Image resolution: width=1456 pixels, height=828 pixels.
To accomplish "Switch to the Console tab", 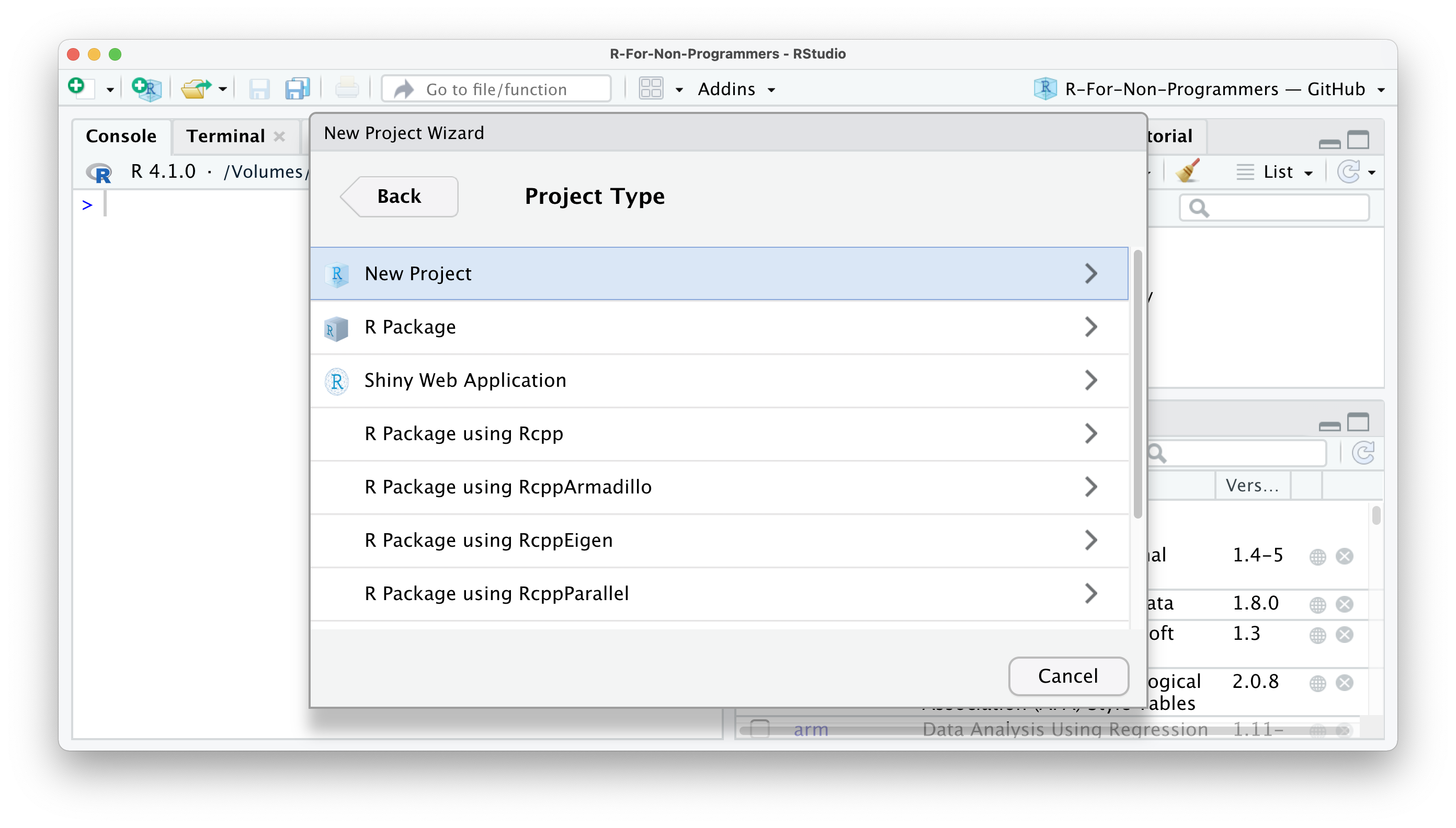I will click(121, 136).
